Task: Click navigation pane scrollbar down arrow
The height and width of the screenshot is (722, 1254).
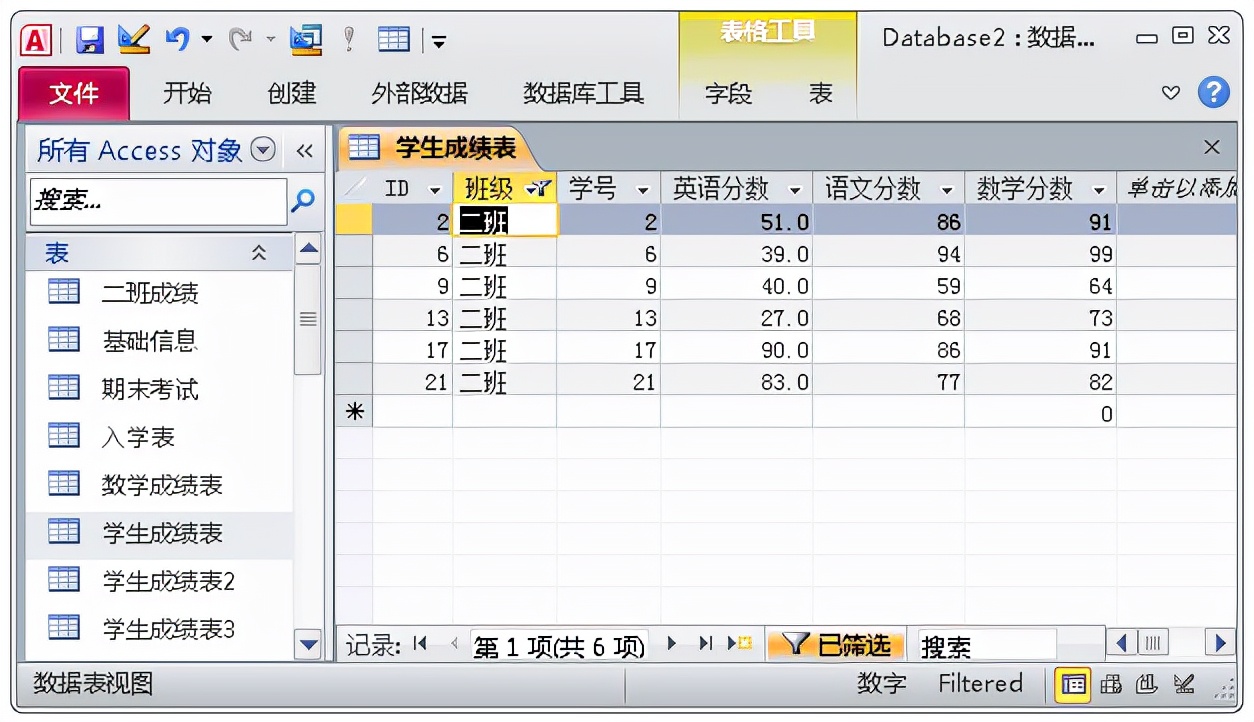Action: (309, 645)
